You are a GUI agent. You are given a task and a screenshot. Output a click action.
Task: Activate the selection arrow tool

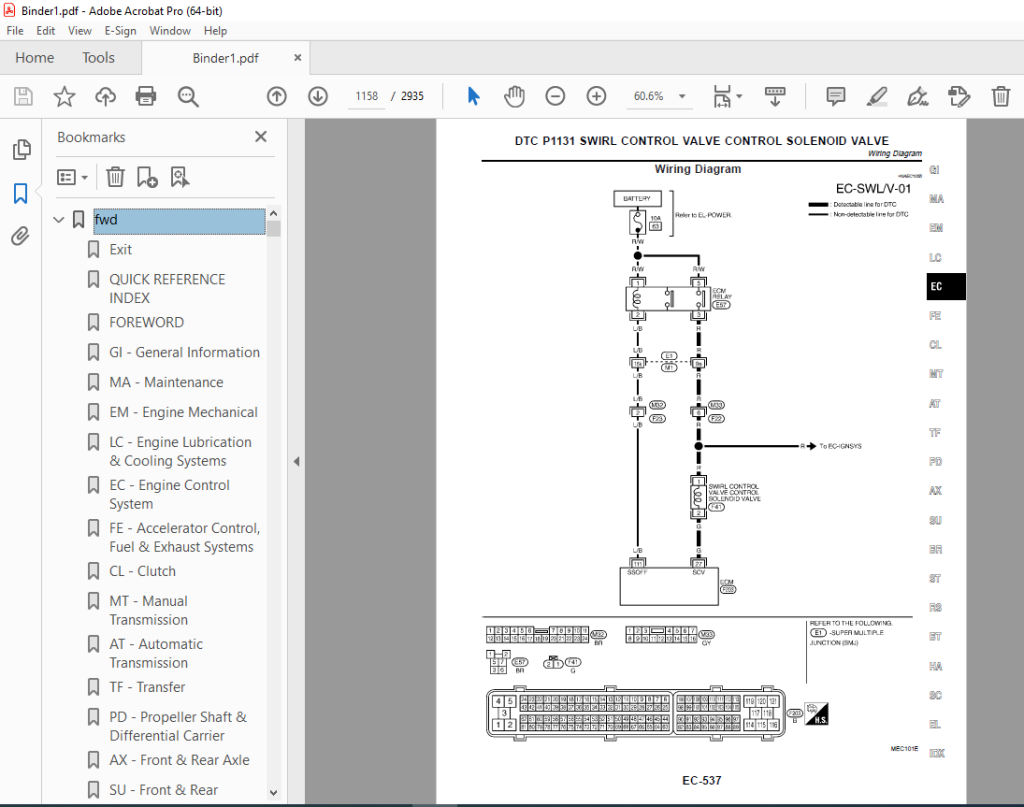473,97
